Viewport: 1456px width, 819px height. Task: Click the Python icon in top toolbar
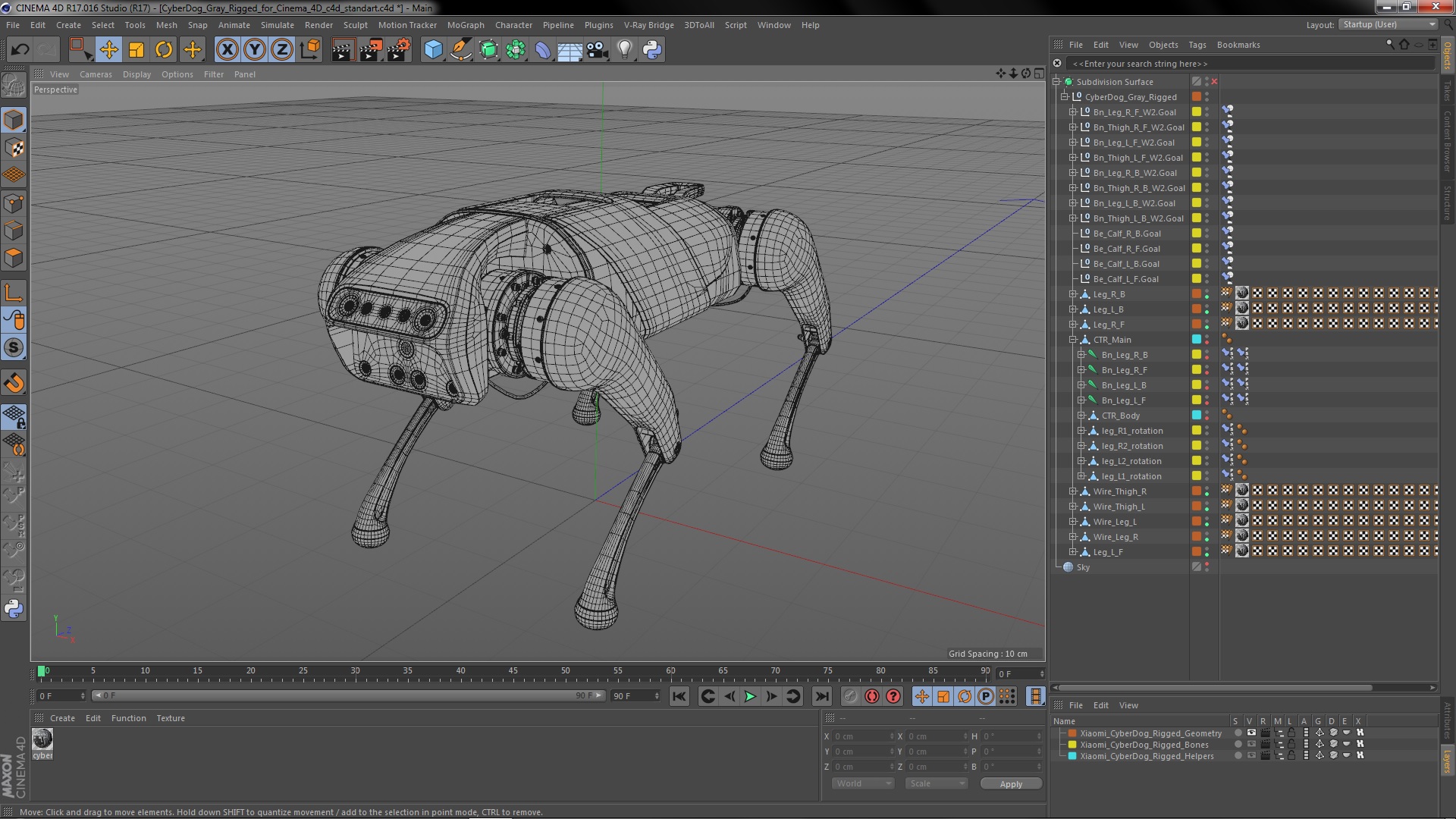652,50
